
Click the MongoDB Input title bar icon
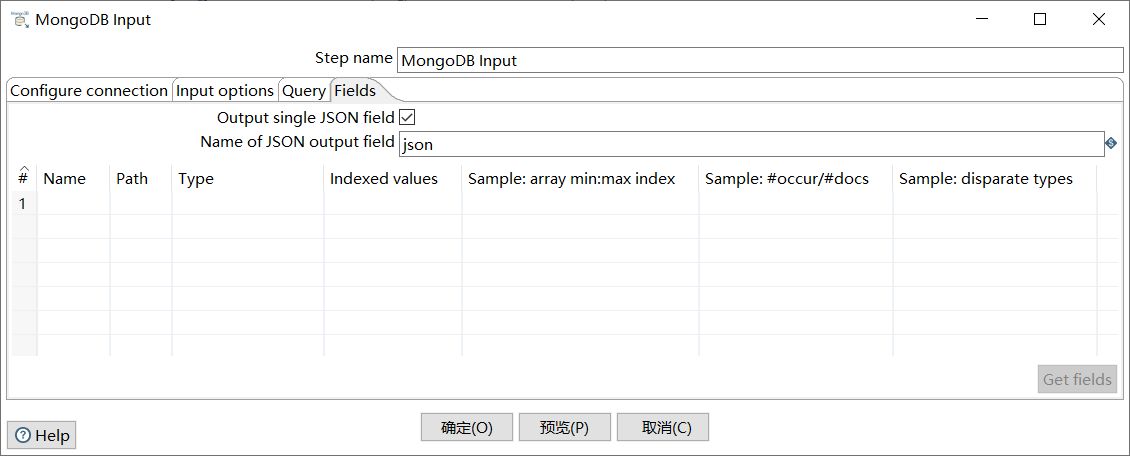[x=19, y=19]
